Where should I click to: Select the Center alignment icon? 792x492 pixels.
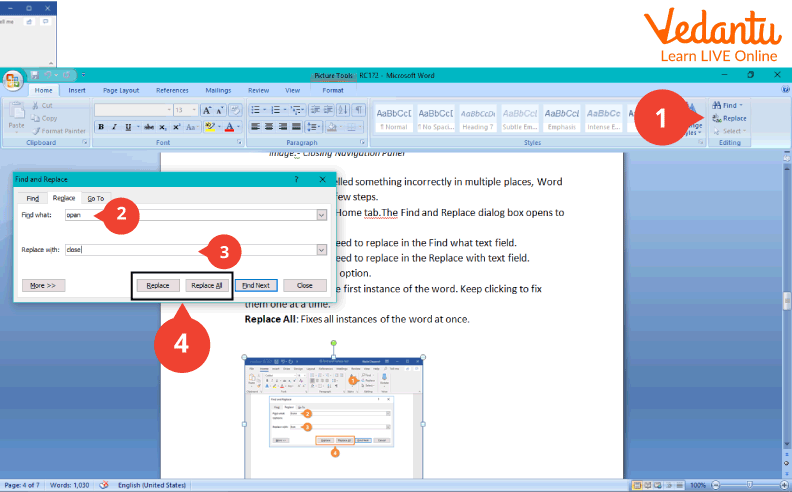click(x=269, y=127)
